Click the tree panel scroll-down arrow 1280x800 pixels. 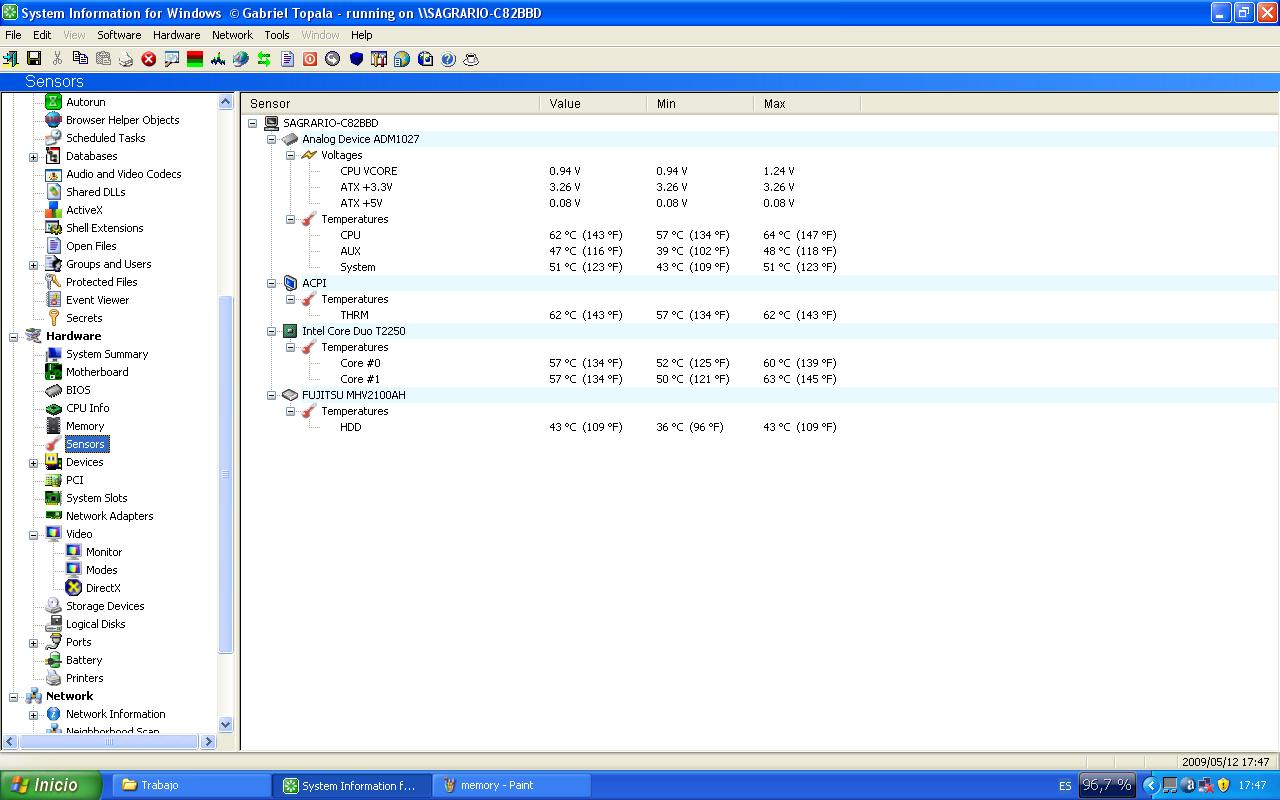coord(225,725)
